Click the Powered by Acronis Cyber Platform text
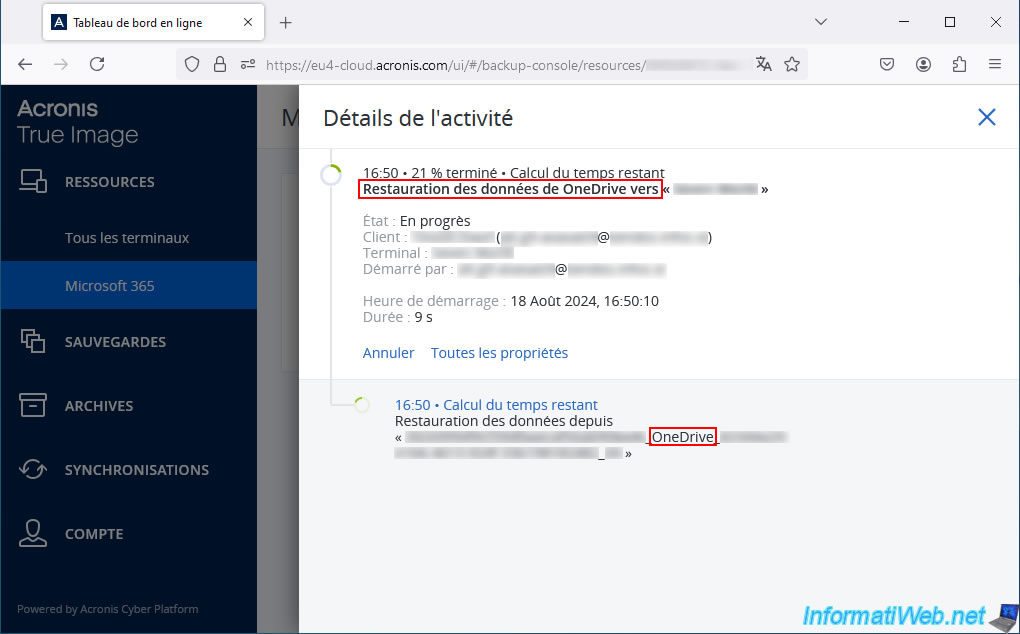Image resolution: width=1020 pixels, height=634 pixels. click(x=107, y=609)
